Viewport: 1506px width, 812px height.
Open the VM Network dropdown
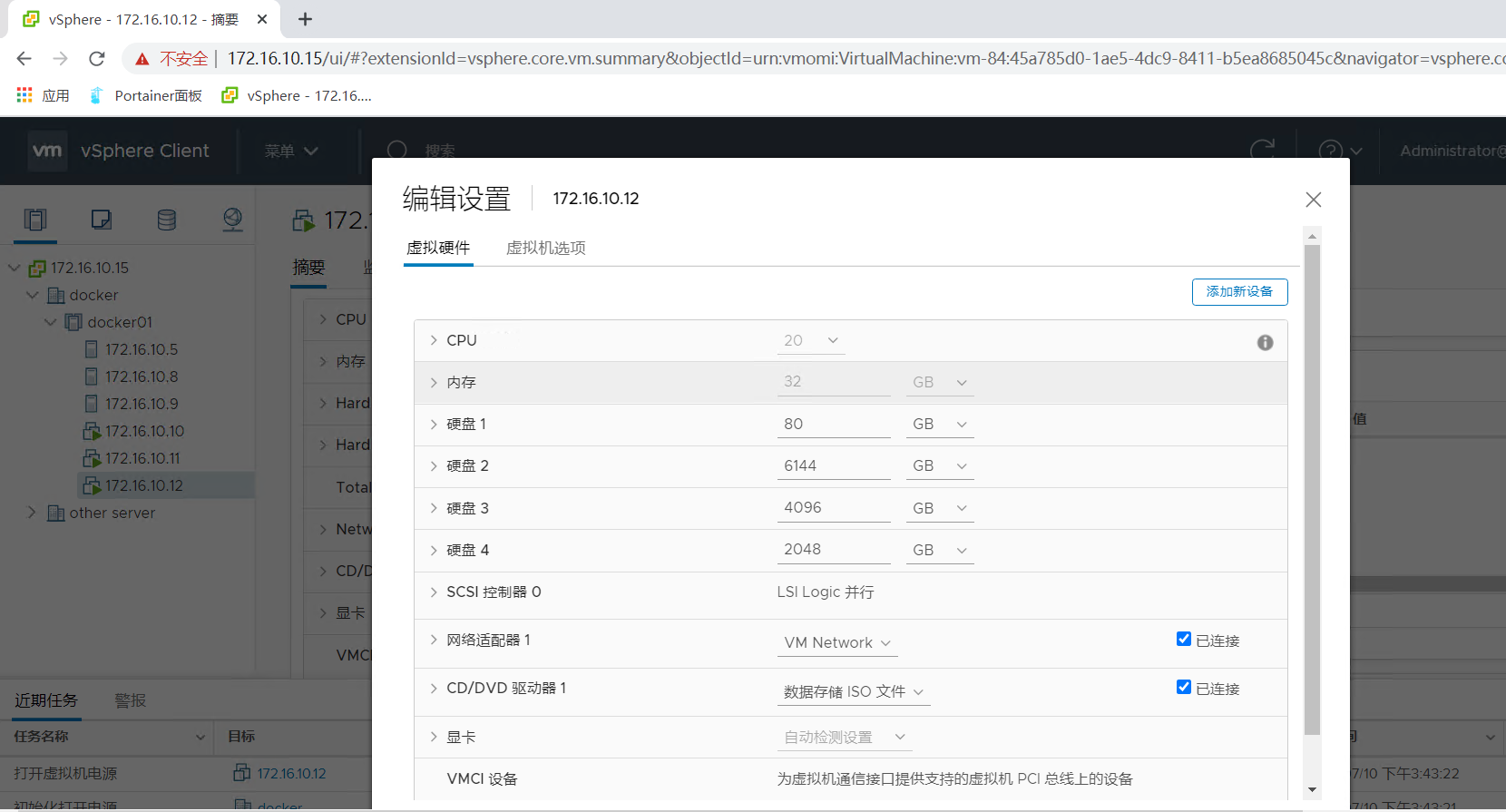click(837, 643)
